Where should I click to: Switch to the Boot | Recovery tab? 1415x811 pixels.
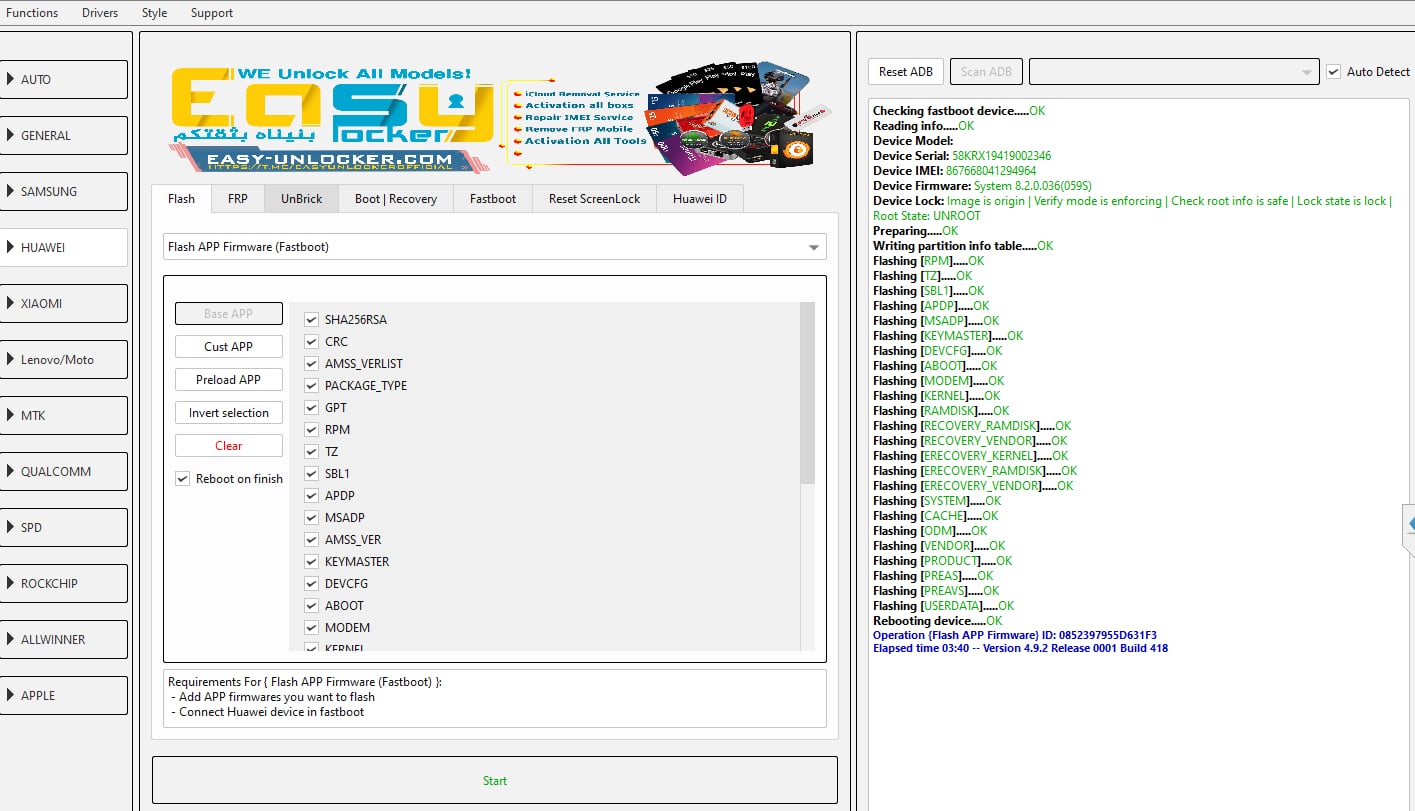click(x=396, y=199)
